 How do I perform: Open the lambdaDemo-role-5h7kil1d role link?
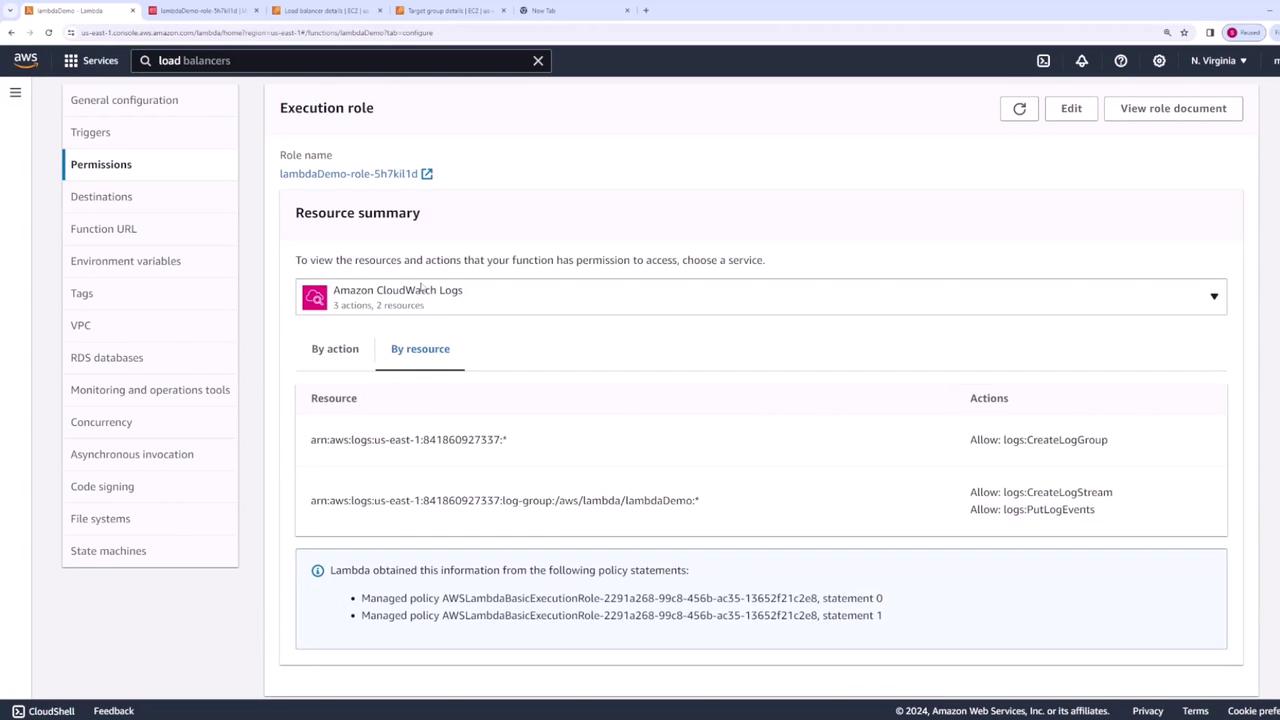coord(349,174)
